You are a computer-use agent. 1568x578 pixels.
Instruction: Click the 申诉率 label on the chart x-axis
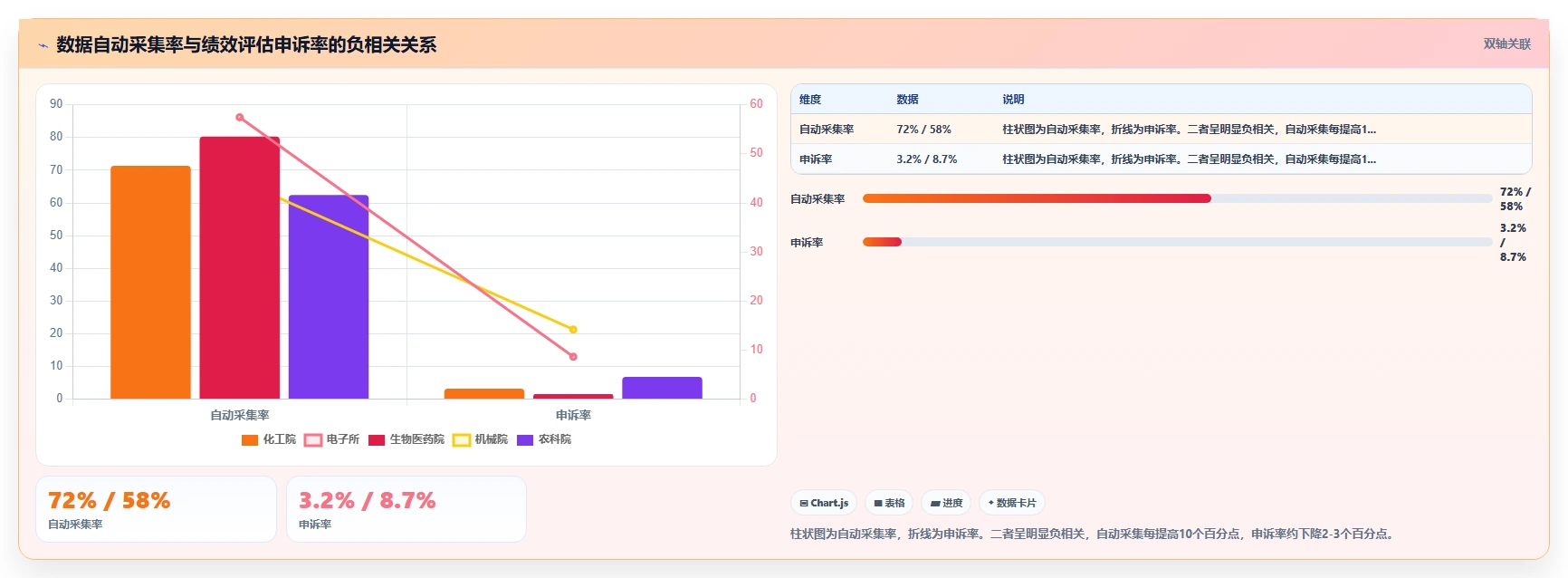pos(573,415)
